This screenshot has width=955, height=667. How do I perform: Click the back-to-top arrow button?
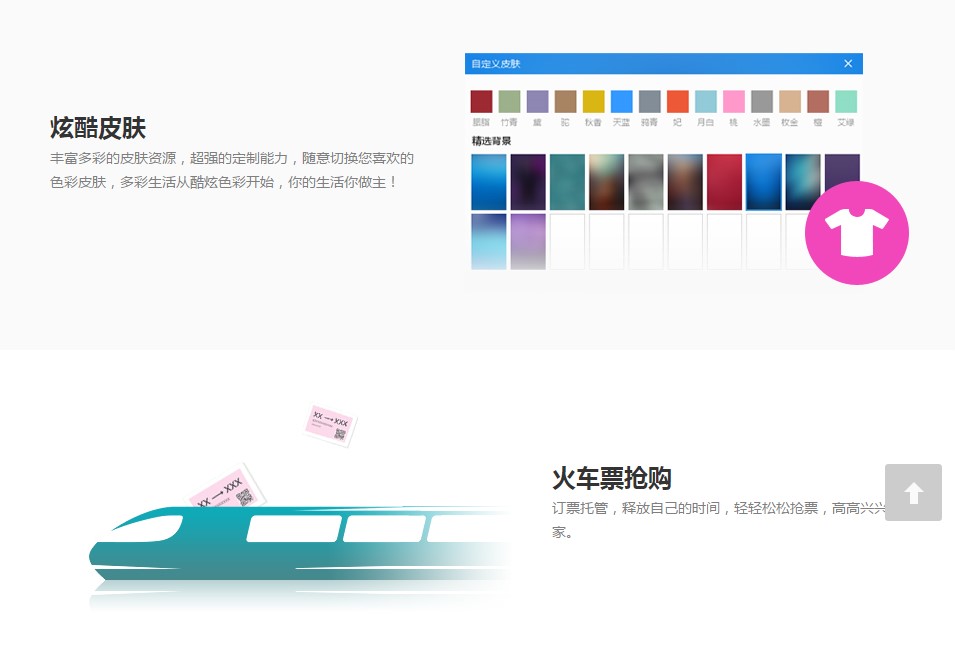pyautogui.click(x=913, y=492)
